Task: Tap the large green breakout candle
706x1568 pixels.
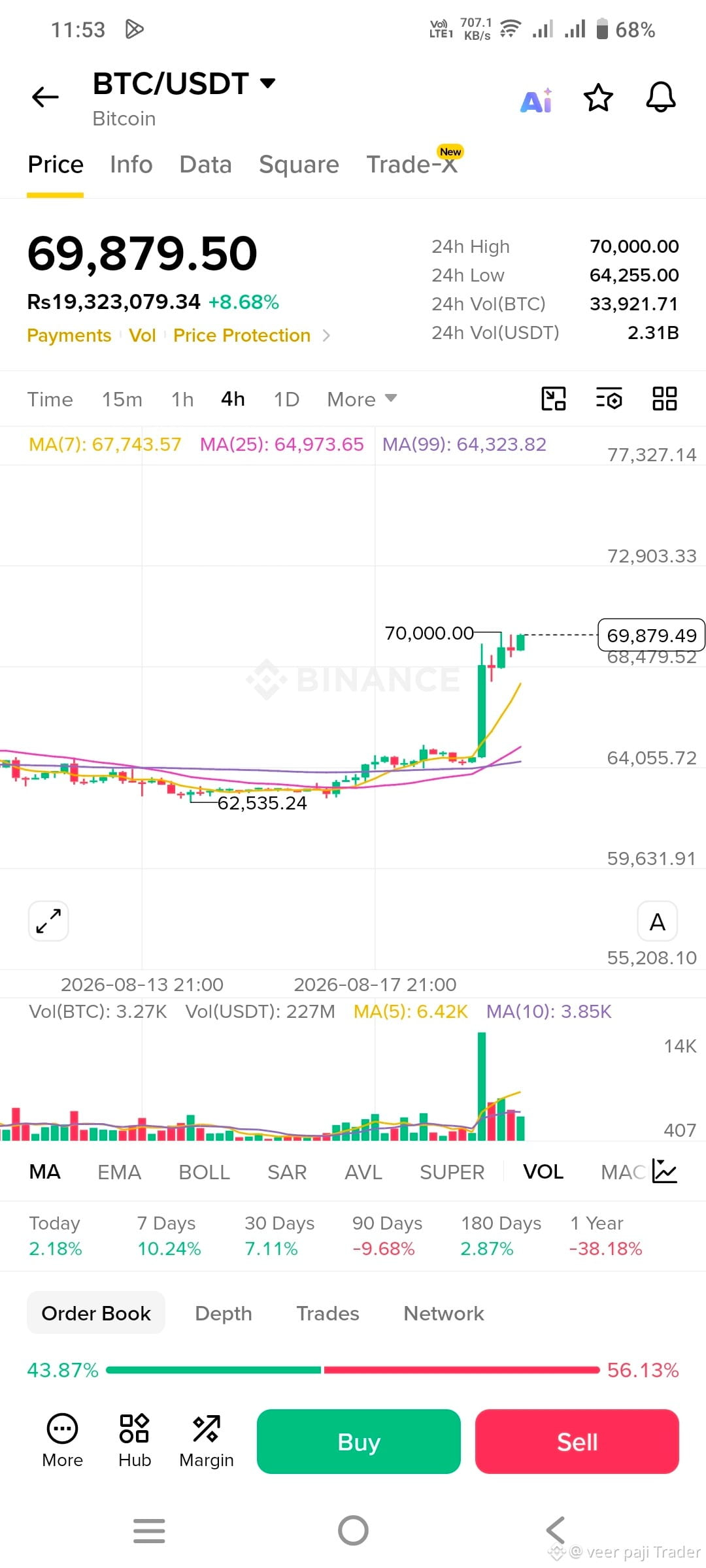Action: click(x=482, y=711)
